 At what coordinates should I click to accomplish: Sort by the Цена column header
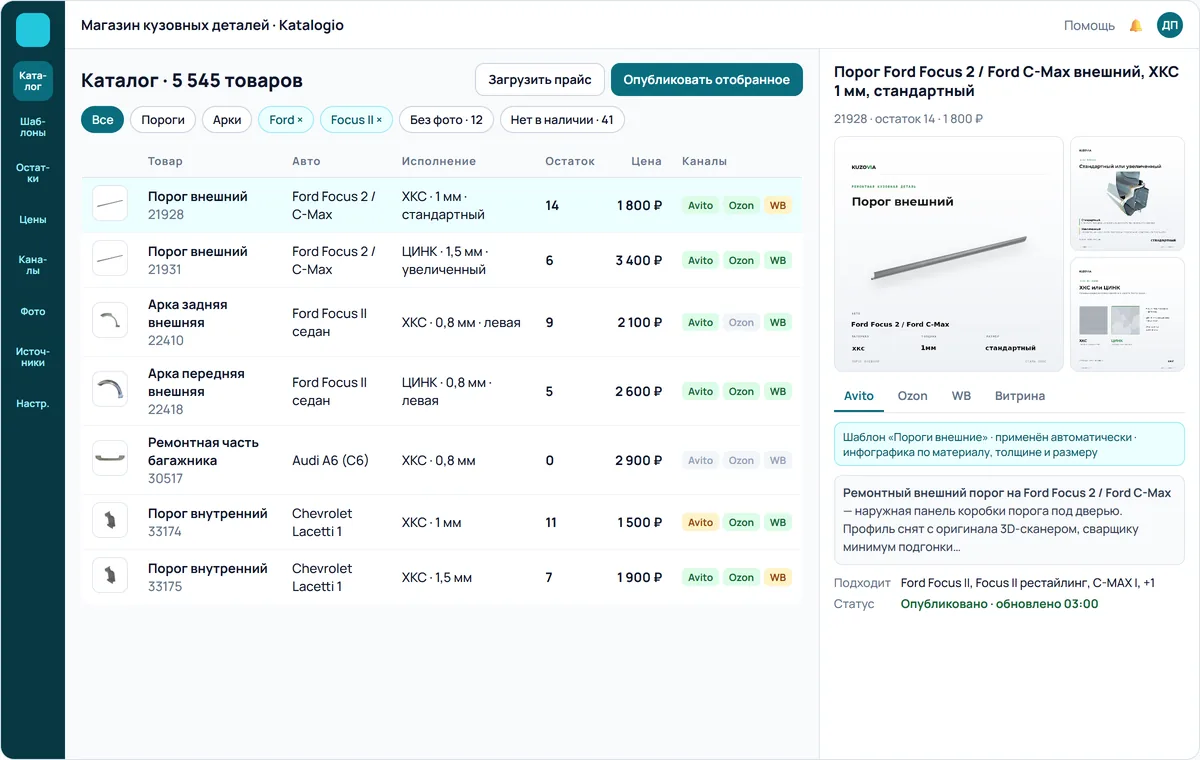[x=647, y=161]
